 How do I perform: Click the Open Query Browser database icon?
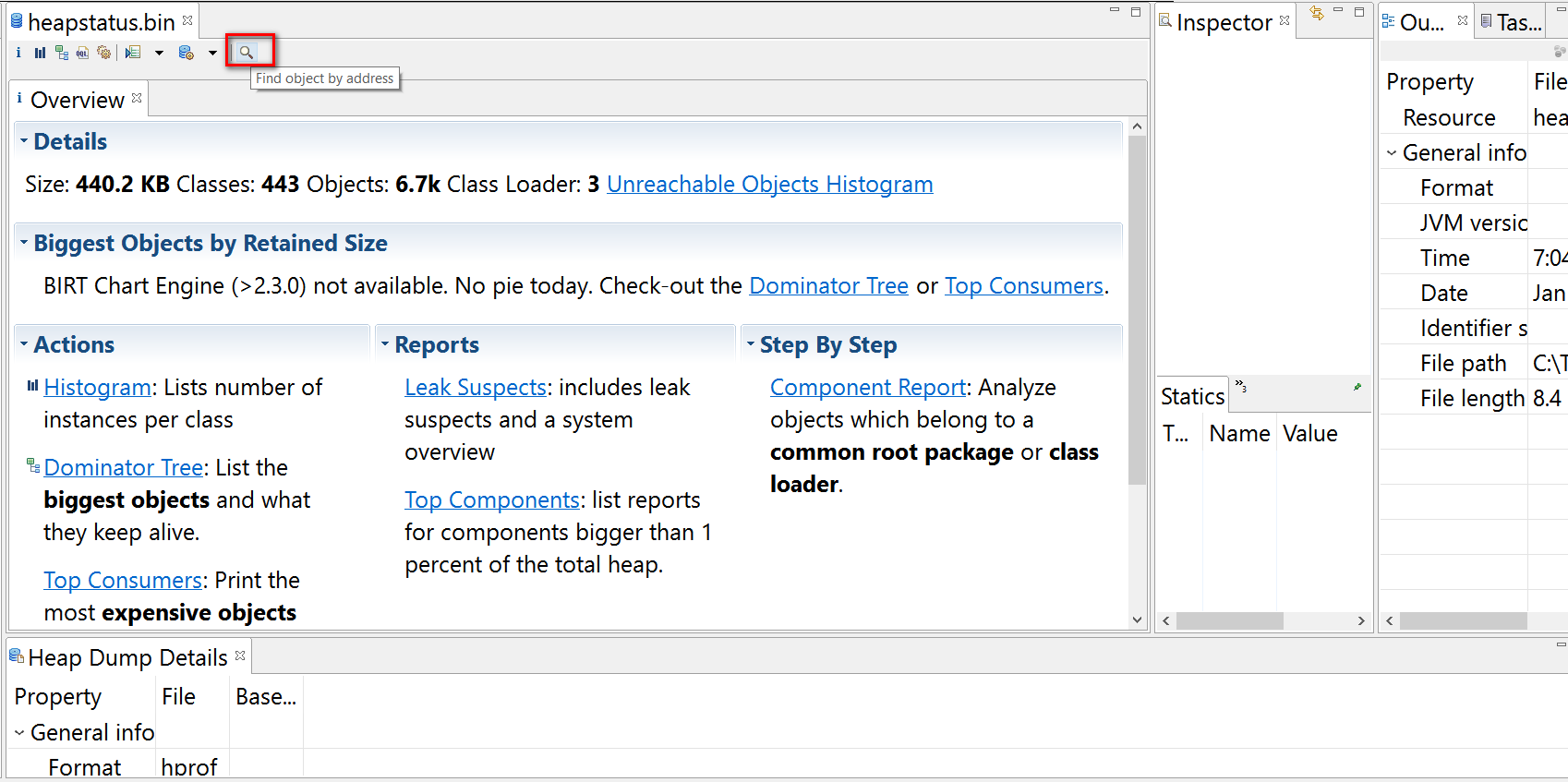(x=187, y=53)
